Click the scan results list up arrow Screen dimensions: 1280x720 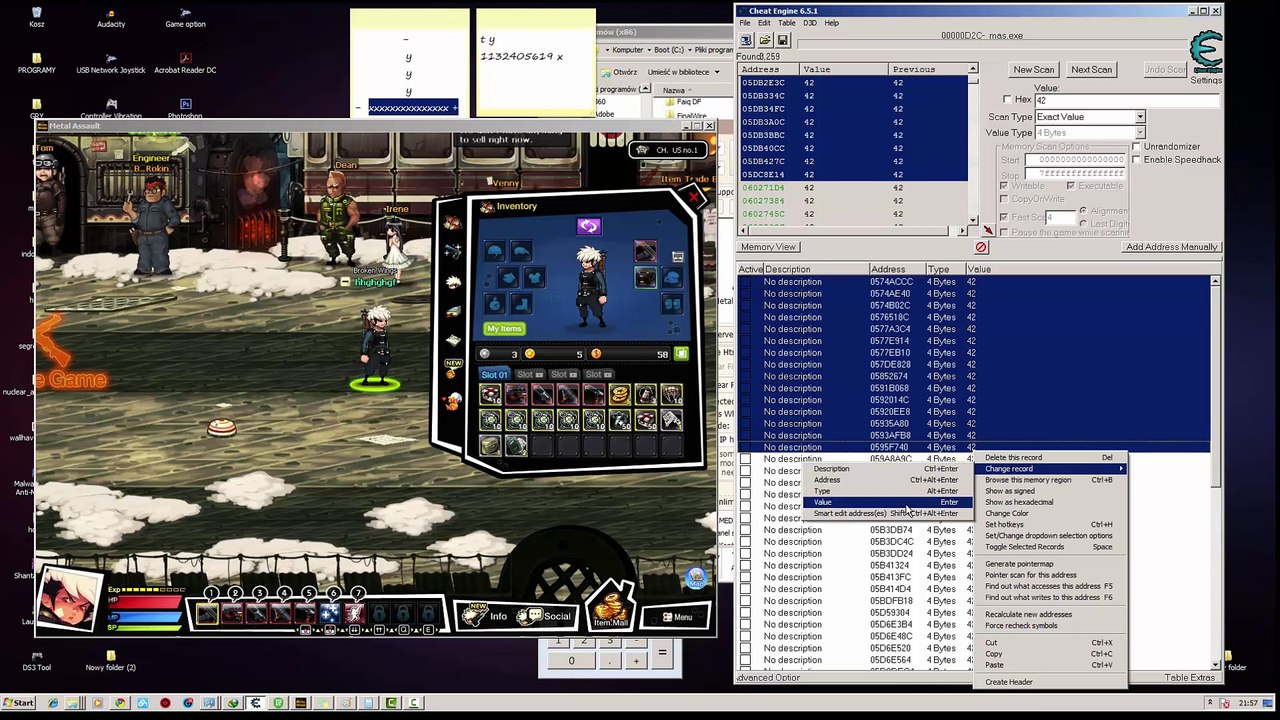[x=972, y=69]
